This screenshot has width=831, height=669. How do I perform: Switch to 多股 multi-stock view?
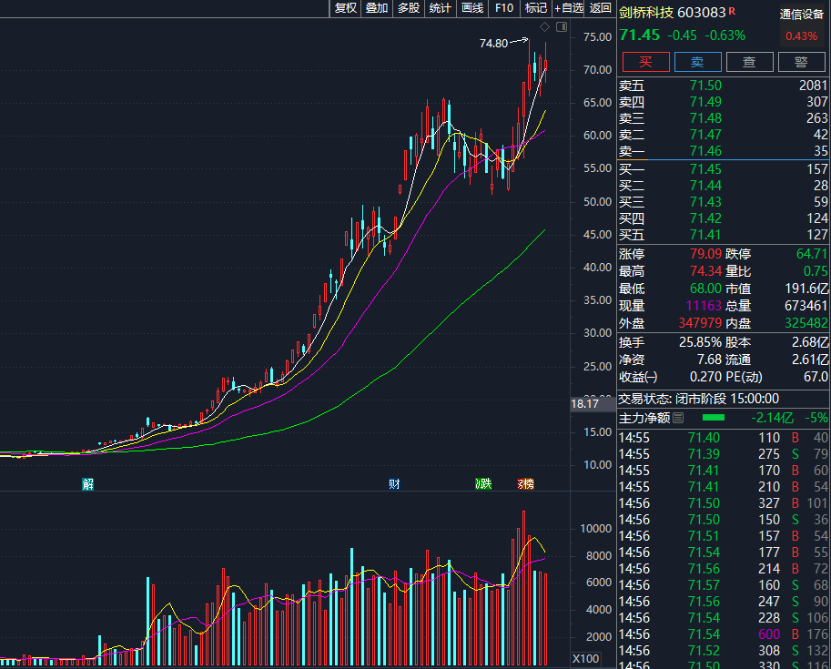[408, 8]
